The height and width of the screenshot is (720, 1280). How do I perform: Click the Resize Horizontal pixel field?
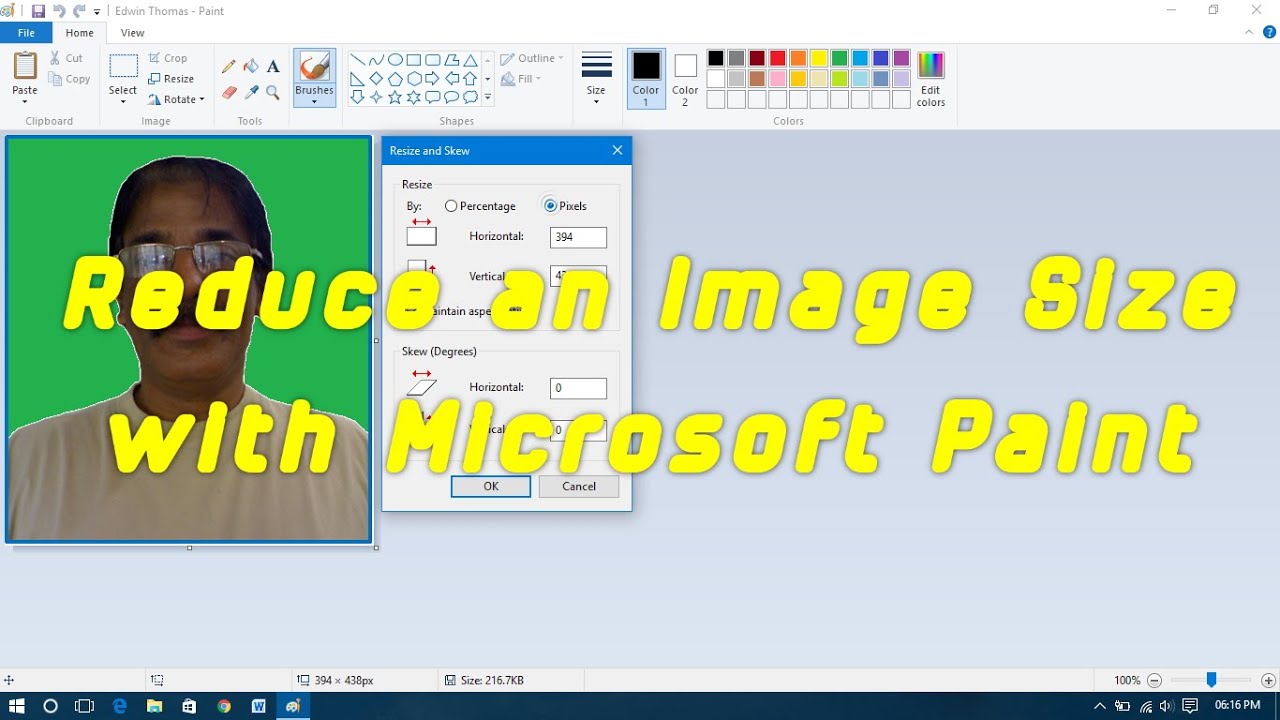578,237
